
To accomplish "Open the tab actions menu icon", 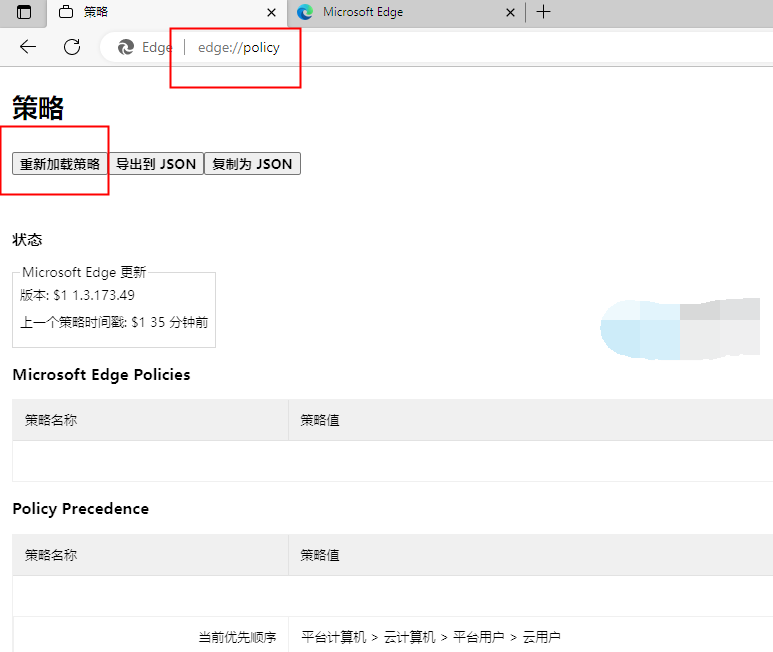I will pos(24,13).
